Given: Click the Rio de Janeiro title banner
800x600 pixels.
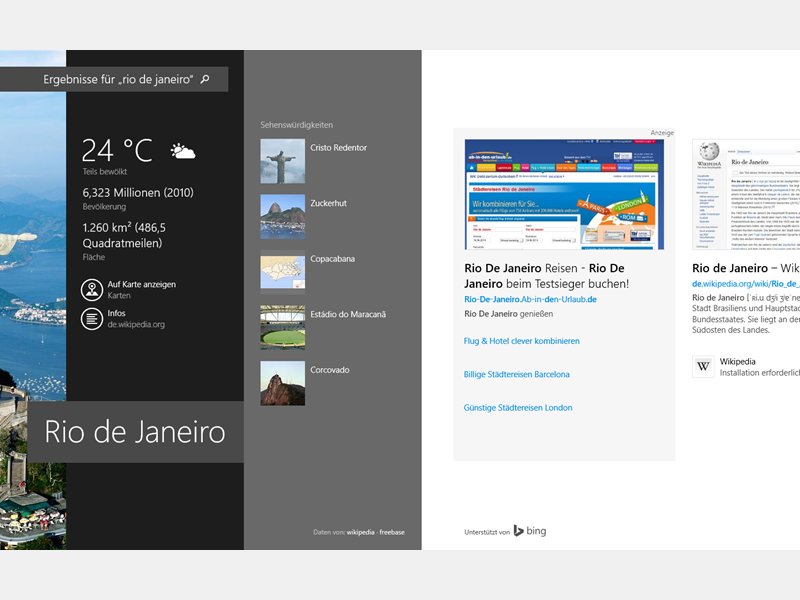Looking at the screenshot, I should tap(136, 432).
